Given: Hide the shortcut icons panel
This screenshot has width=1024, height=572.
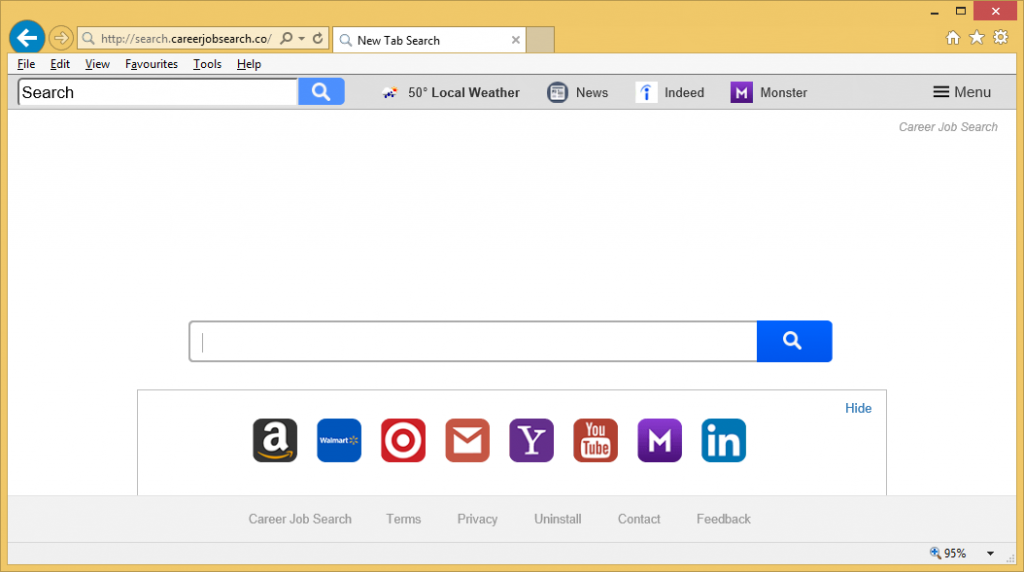Looking at the screenshot, I should (858, 408).
